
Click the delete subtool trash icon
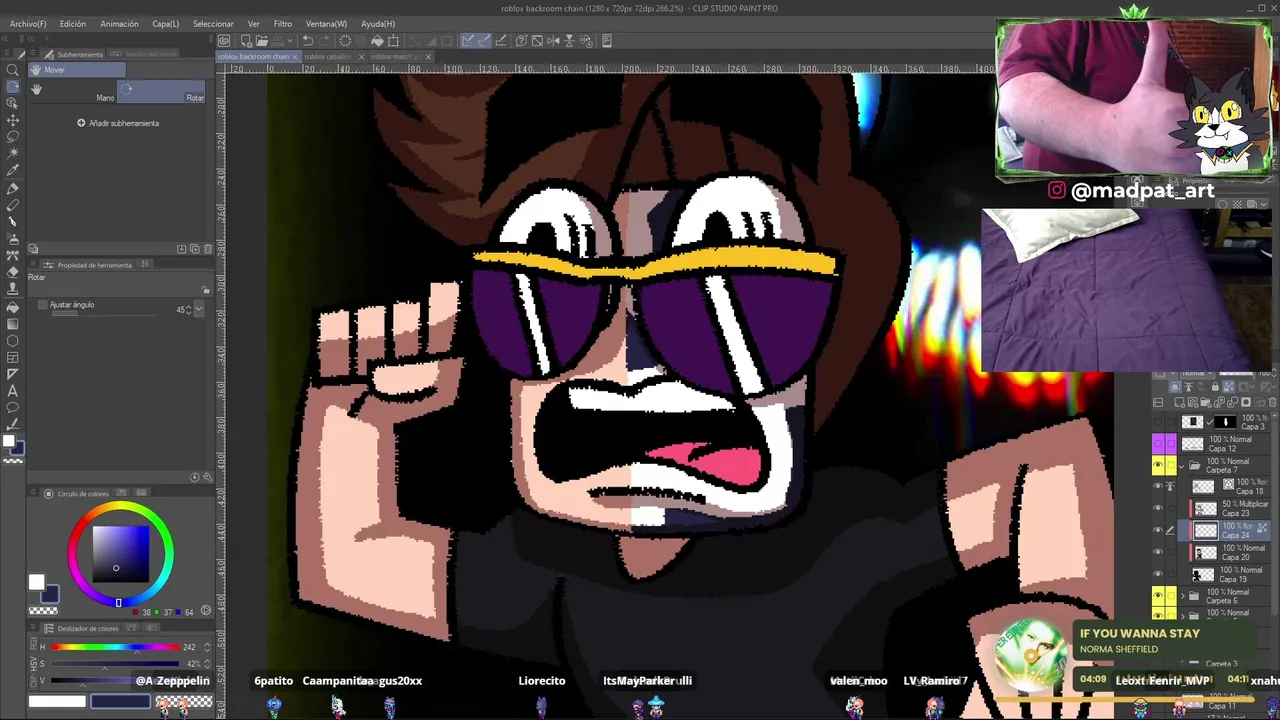207,249
